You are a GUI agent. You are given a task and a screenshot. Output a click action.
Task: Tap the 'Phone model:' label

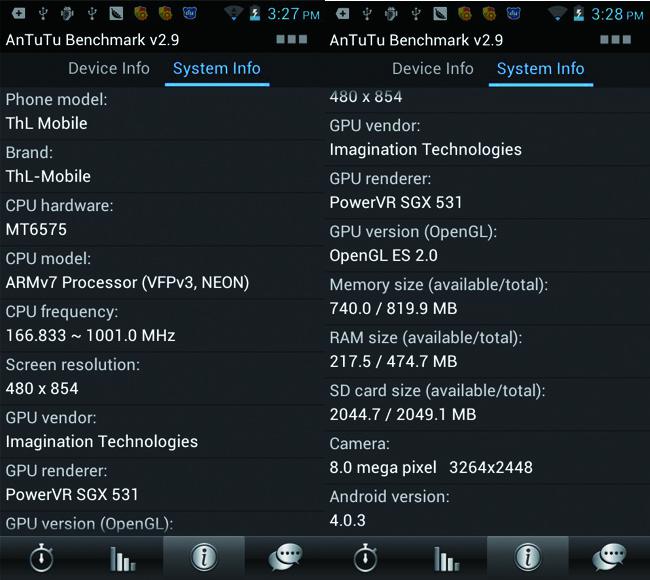click(56, 99)
